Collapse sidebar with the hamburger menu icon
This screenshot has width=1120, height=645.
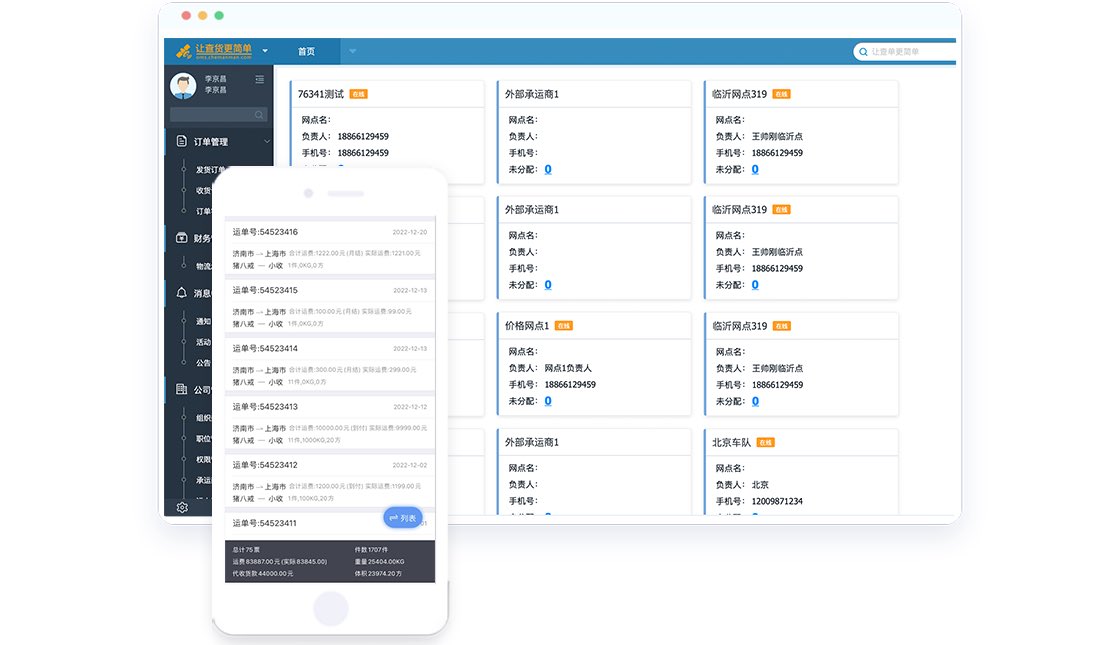point(260,80)
